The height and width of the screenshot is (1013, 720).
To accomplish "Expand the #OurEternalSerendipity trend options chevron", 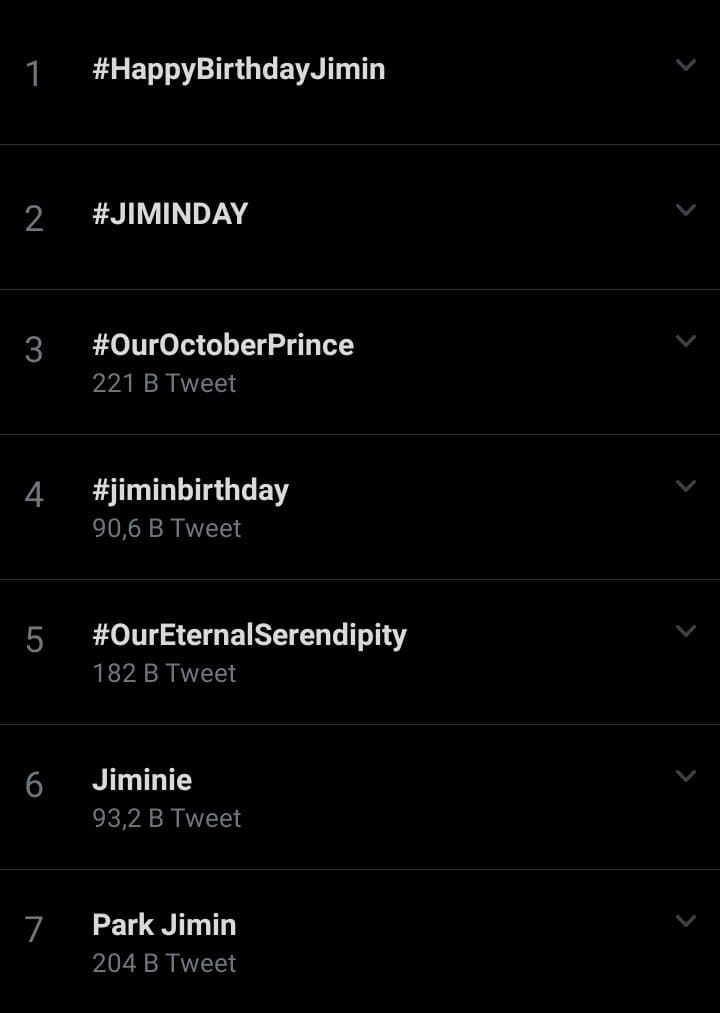I will coord(685,631).
